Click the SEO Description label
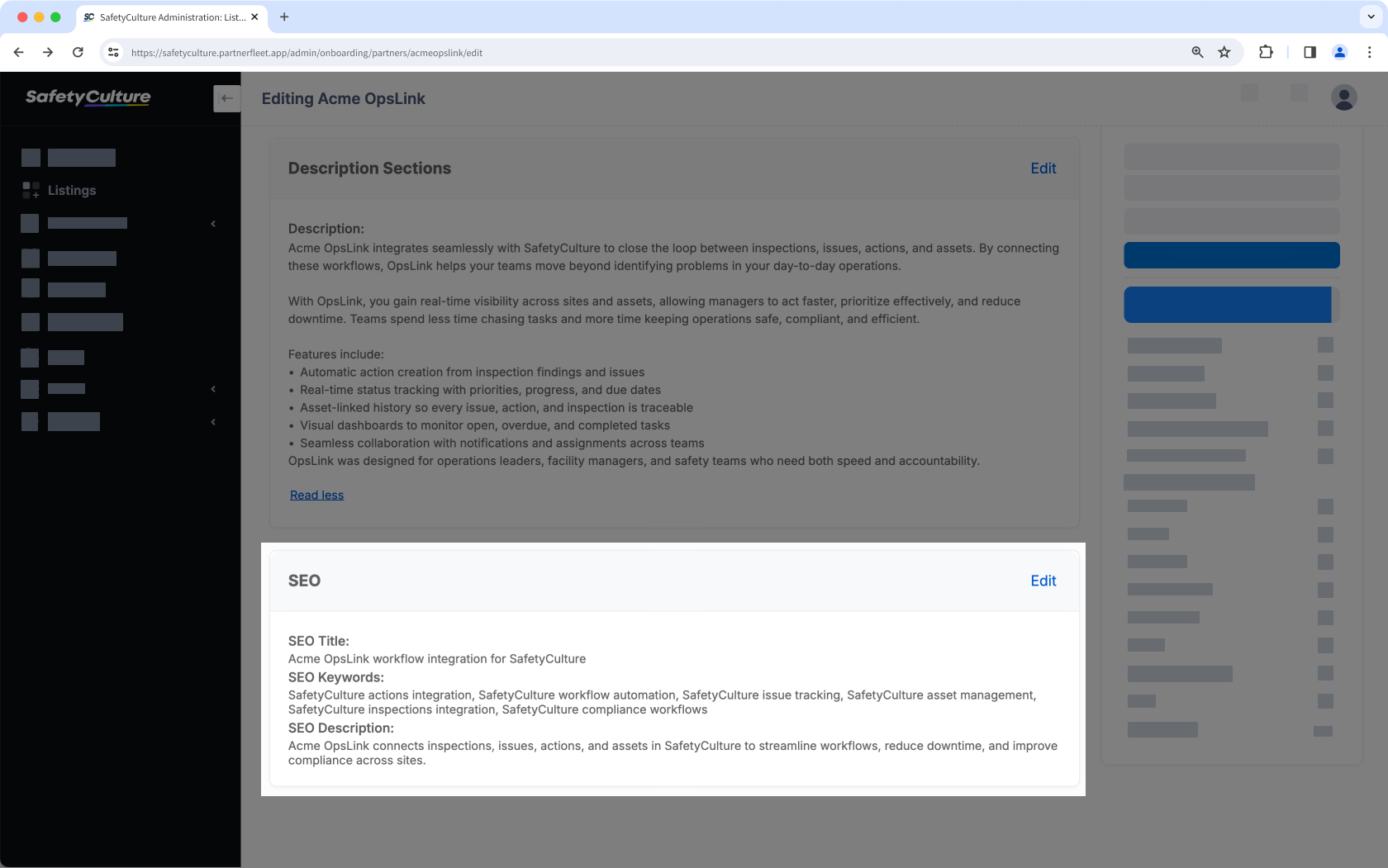Viewport: 1388px width, 868px height. 340,728
